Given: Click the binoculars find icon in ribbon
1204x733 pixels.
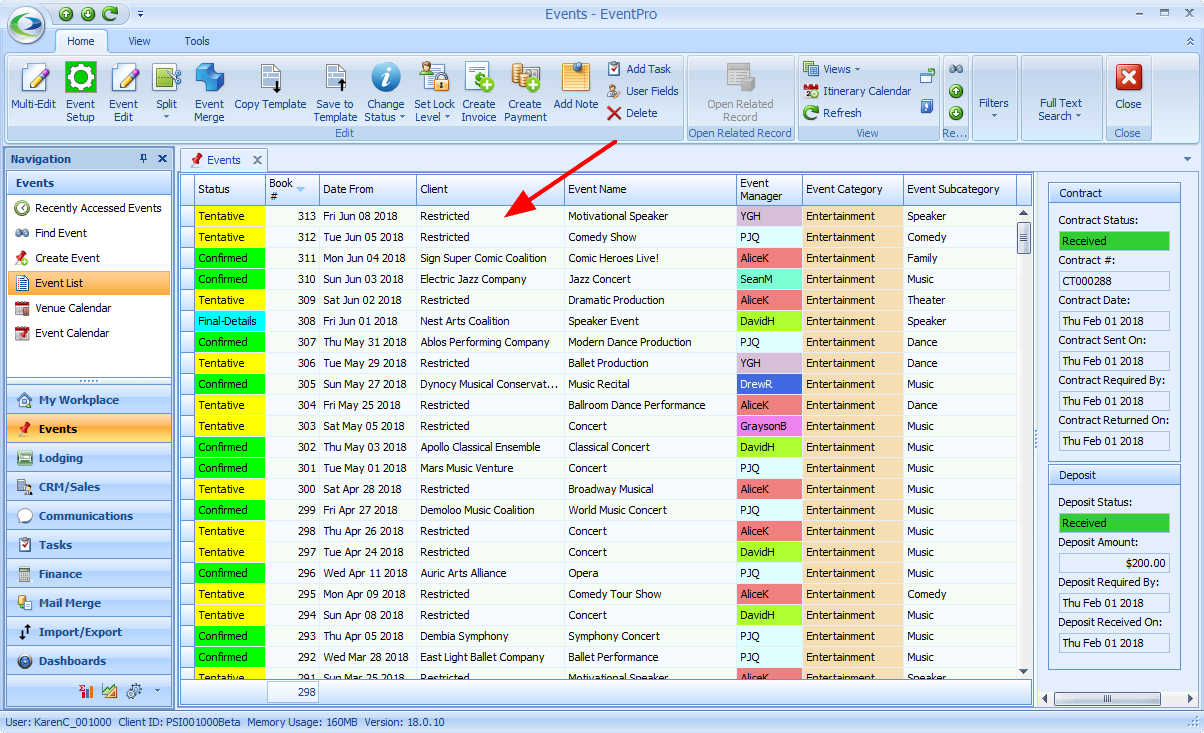Looking at the screenshot, I should pos(956,69).
